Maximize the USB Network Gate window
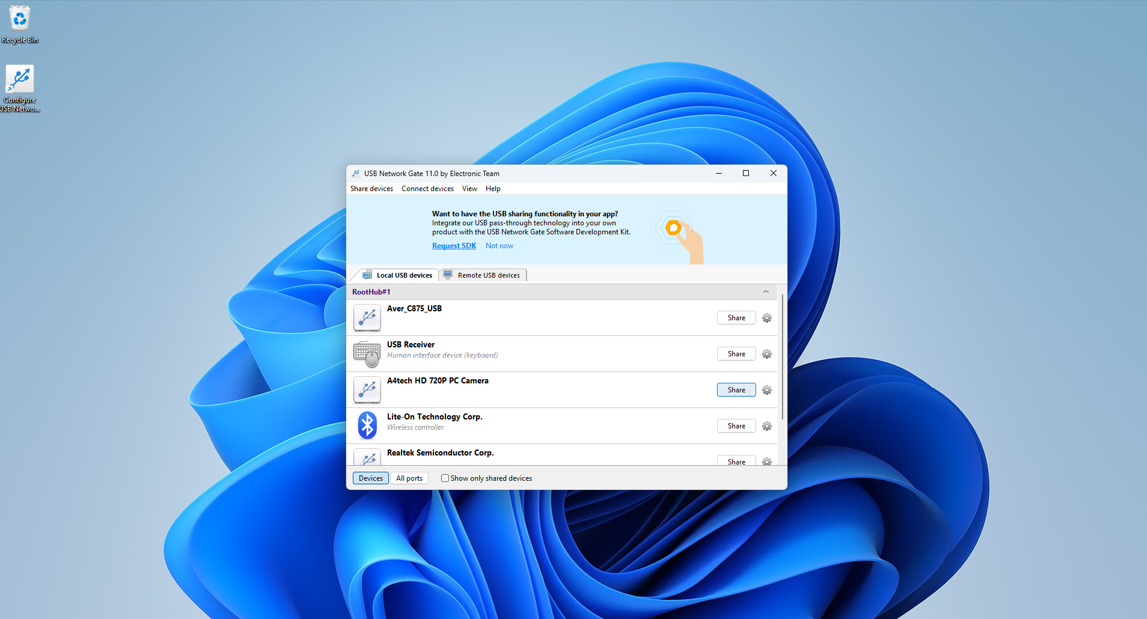 pos(745,173)
